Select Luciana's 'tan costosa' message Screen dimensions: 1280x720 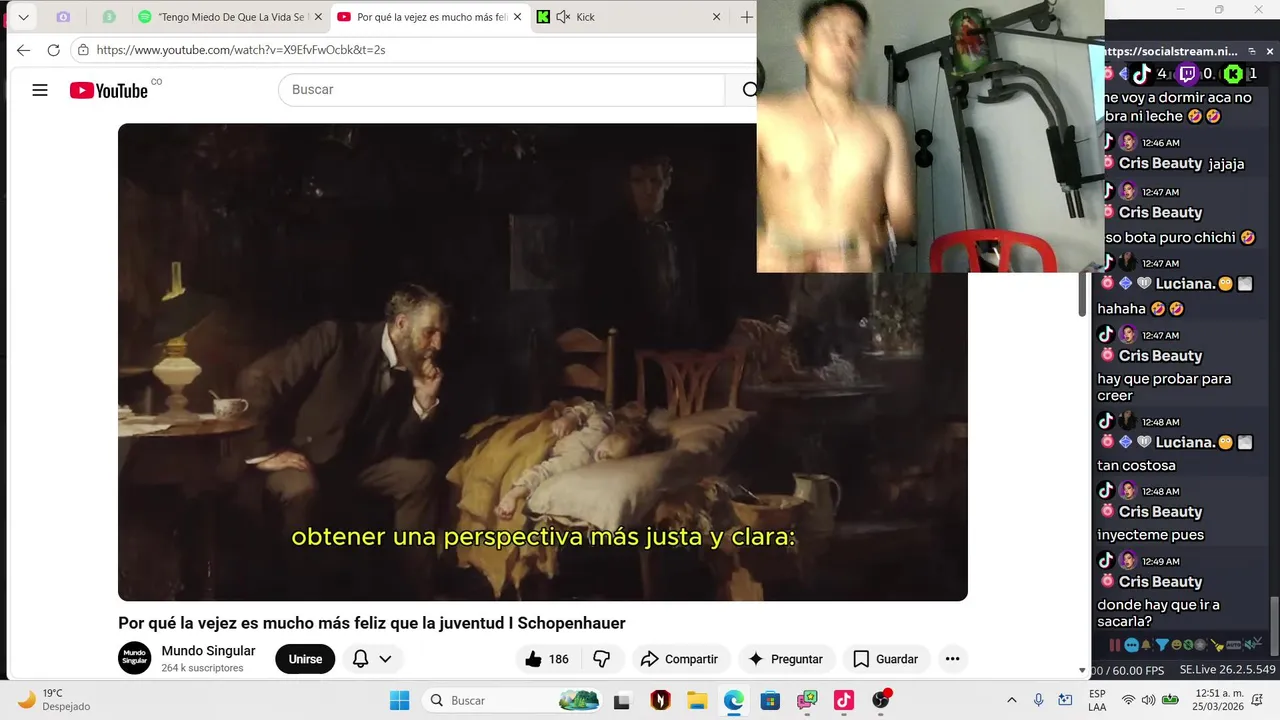(x=1136, y=465)
